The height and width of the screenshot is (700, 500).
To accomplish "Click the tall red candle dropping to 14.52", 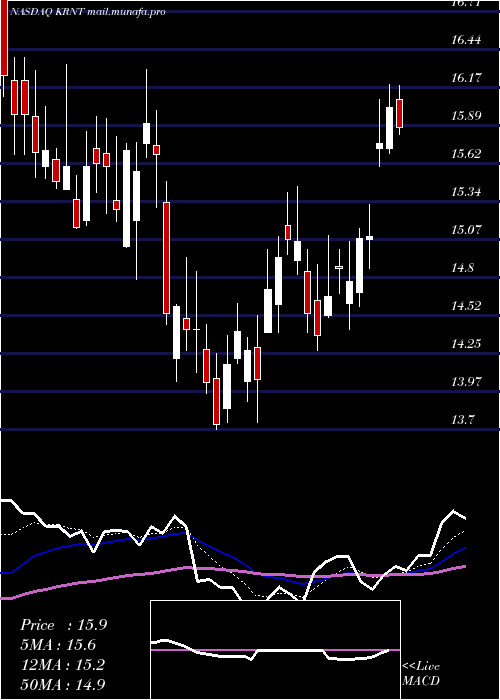I will pos(166,258).
